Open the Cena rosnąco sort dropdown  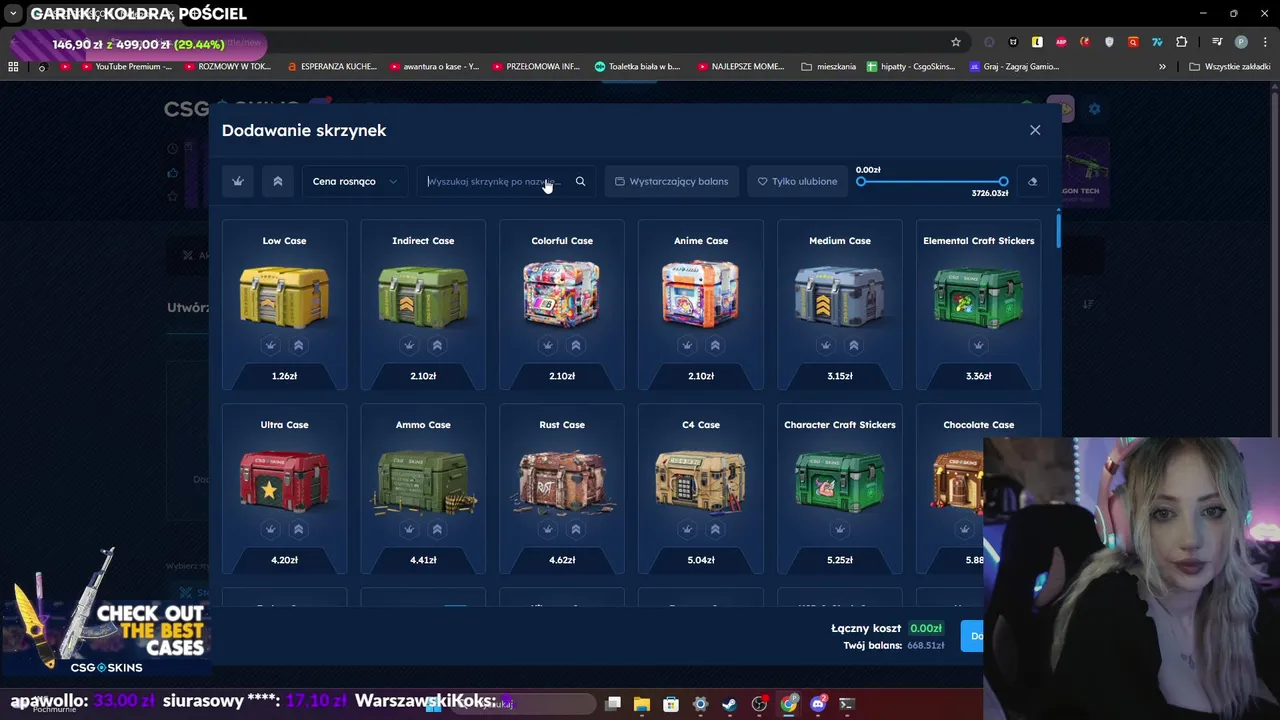click(355, 181)
